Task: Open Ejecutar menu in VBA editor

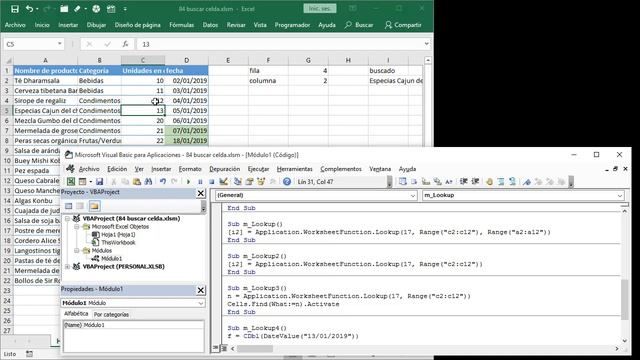Action: [x=258, y=169]
